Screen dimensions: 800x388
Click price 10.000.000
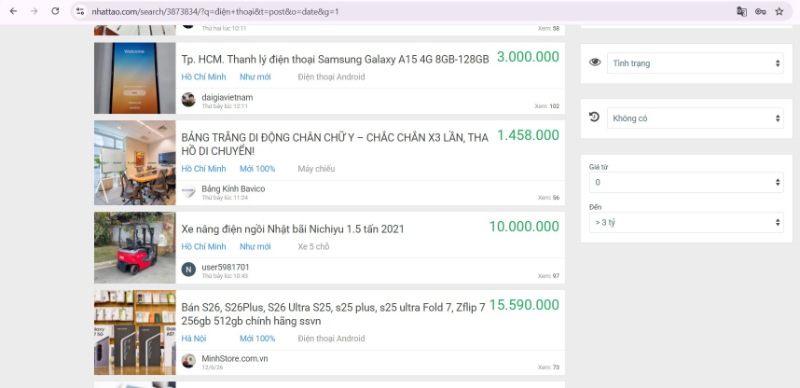point(524,227)
